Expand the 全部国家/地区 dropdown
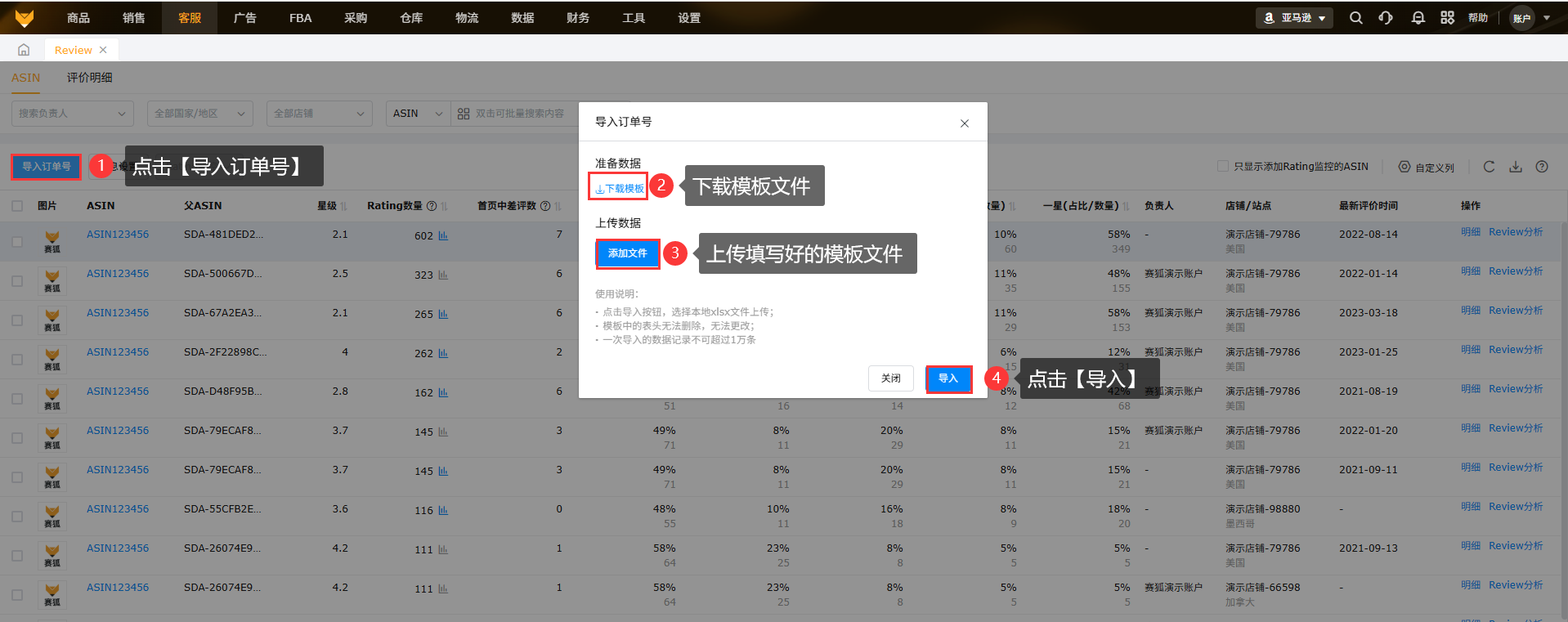The height and width of the screenshot is (622, 1568). [200, 114]
